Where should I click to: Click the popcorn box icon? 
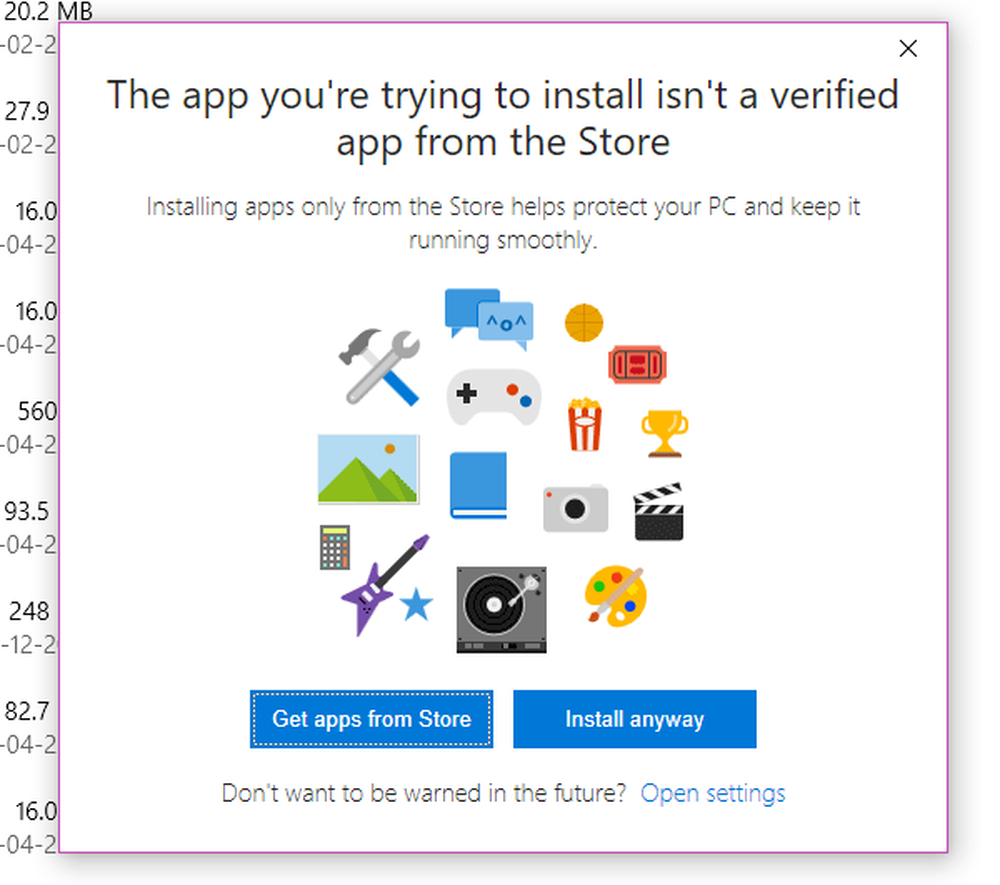(584, 426)
